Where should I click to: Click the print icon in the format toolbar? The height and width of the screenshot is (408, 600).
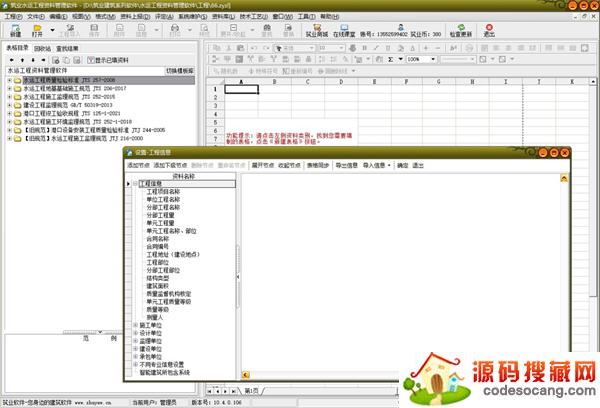[x=353, y=48]
